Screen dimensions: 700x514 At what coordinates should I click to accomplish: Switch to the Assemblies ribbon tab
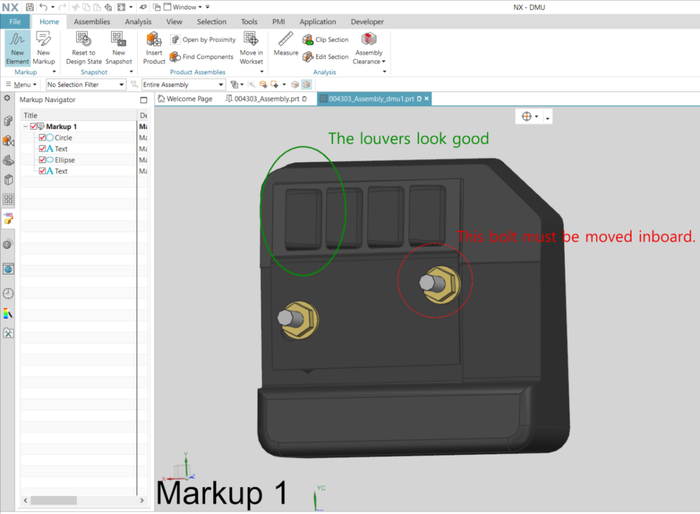coord(92,21)
